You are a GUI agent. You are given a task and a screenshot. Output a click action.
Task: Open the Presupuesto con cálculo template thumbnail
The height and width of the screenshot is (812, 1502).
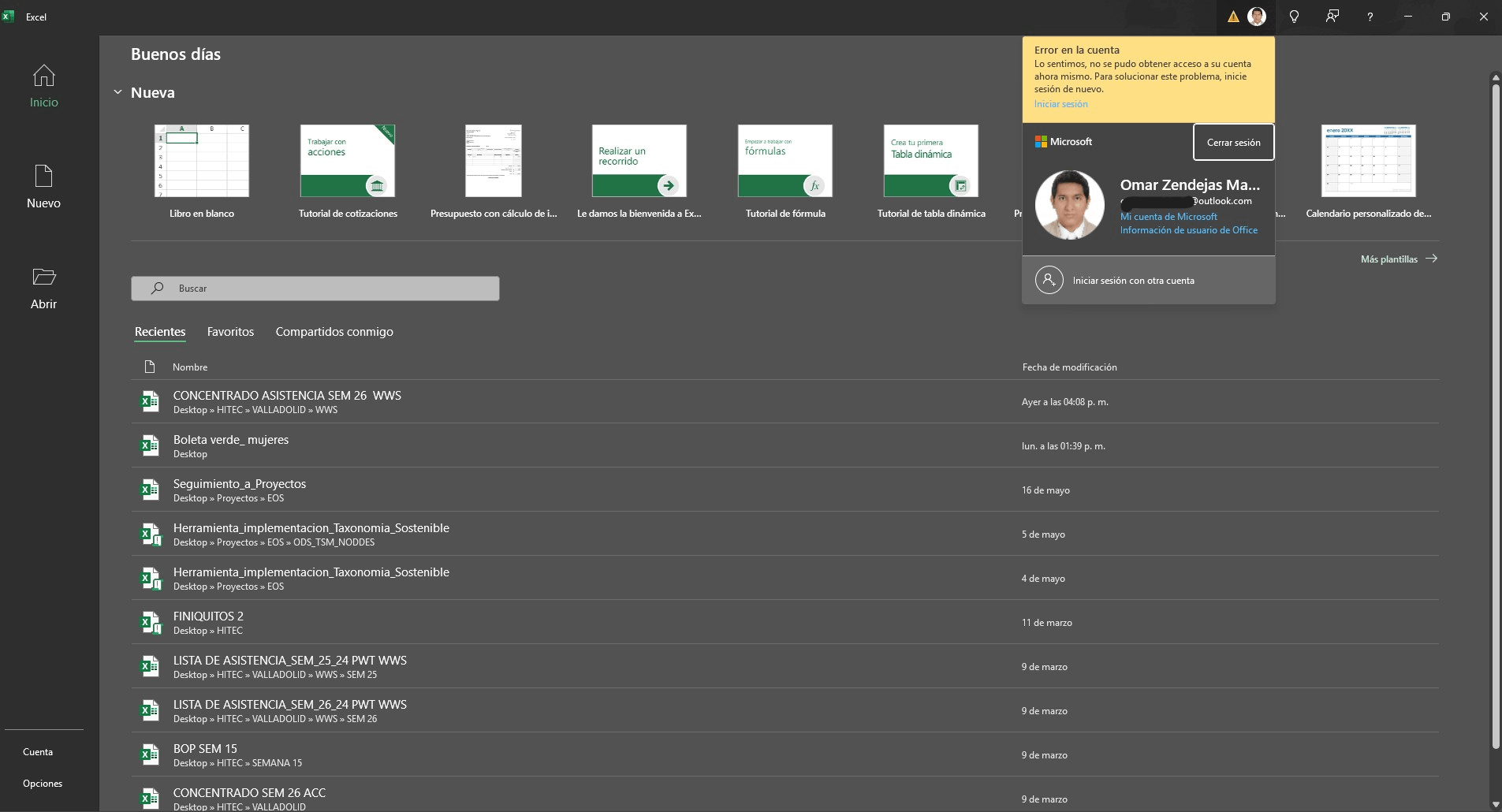[x=494, y=161]
